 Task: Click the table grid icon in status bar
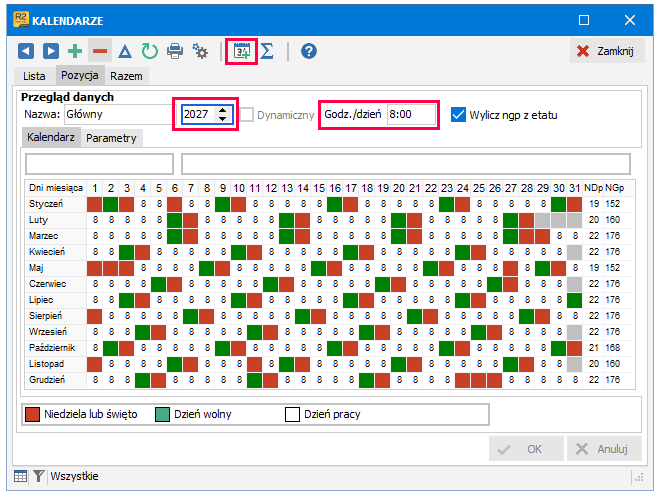20,476
